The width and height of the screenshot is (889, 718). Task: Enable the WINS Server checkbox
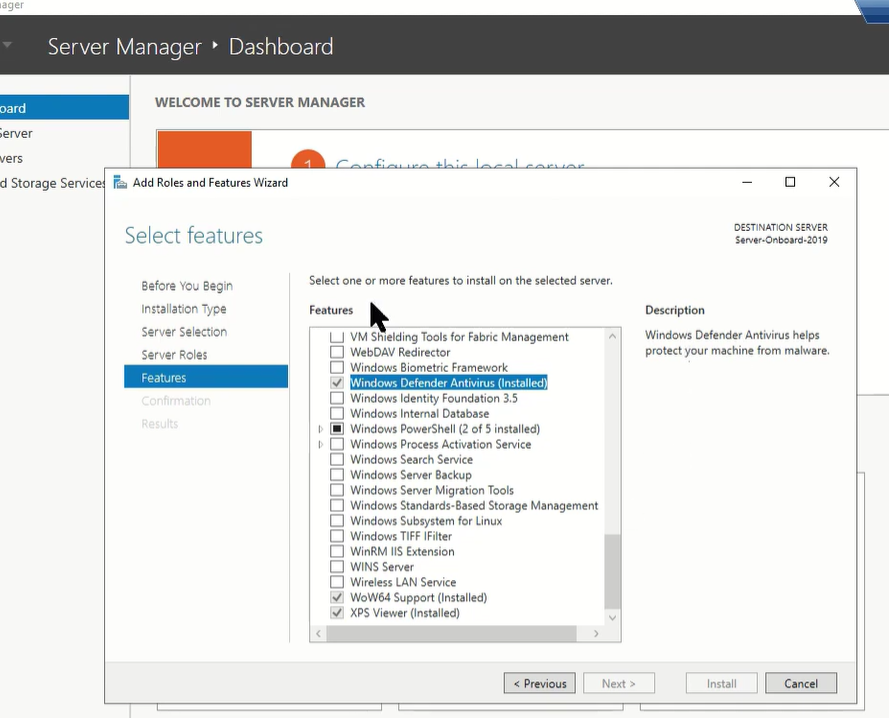(x=337, y=567)
